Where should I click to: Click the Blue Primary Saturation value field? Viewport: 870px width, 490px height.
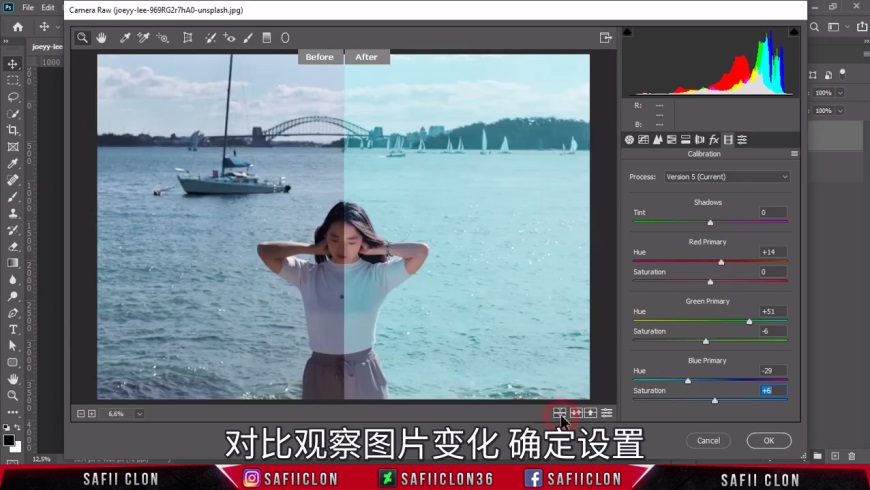pos(773,391)
